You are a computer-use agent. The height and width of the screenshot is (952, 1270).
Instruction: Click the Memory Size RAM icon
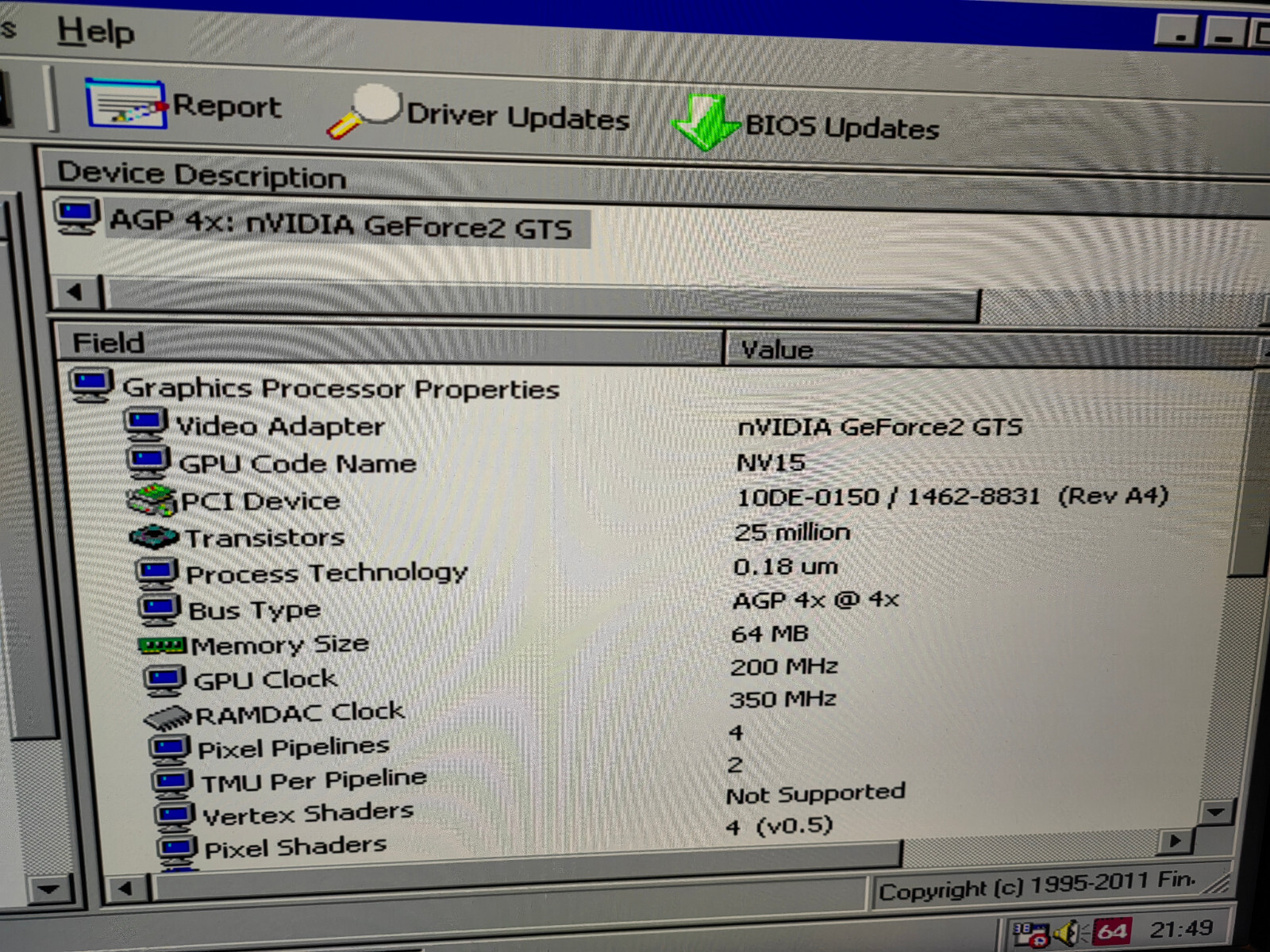pyautogui.click(x=162, y=646)
